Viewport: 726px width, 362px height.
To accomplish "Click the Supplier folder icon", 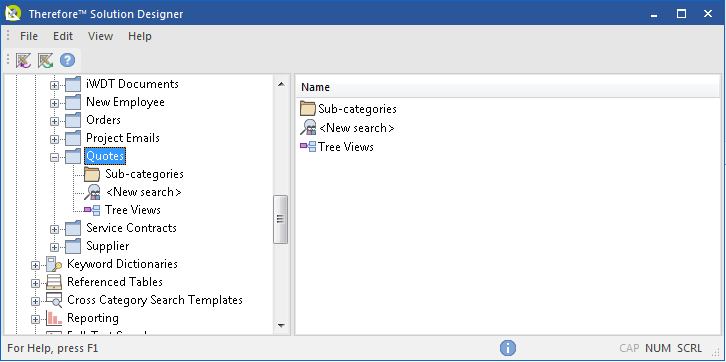I will 73,247.
